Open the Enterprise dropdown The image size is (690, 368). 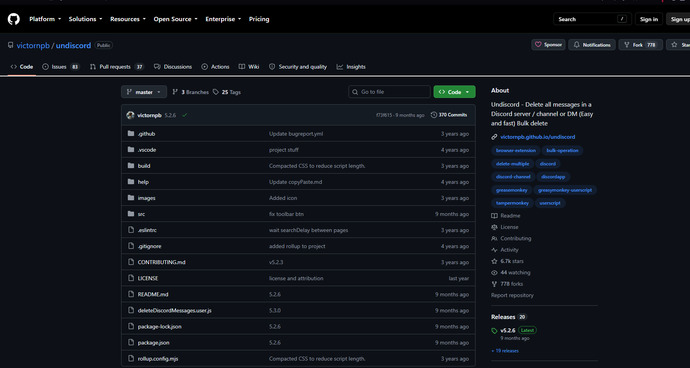click(223, 19)
